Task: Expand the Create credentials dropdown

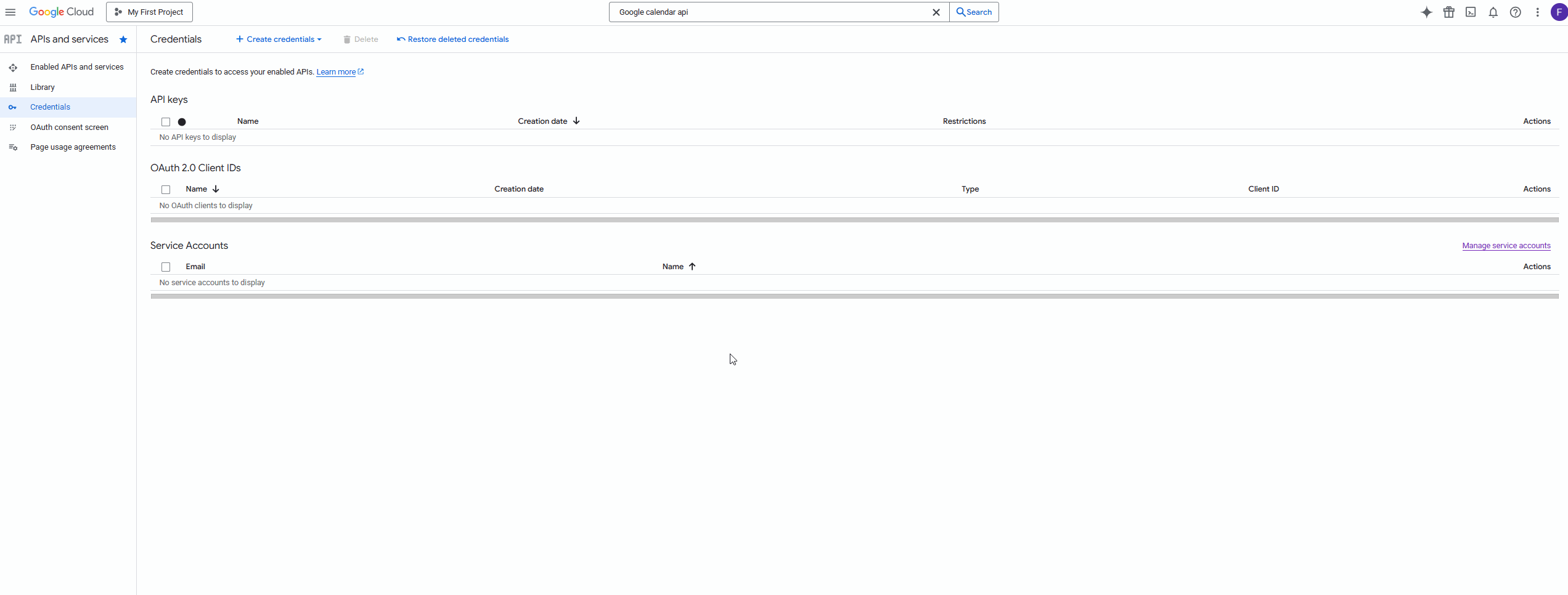Action: (278, 39)
